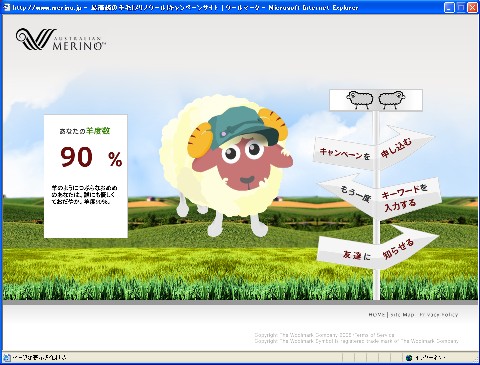Open the Terms of Service link
This screenshot has width=480, height=365.
click(374, 335)
